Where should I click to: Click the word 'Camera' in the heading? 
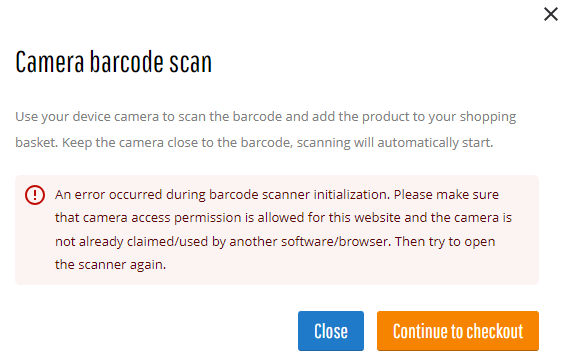coord(50,62)
